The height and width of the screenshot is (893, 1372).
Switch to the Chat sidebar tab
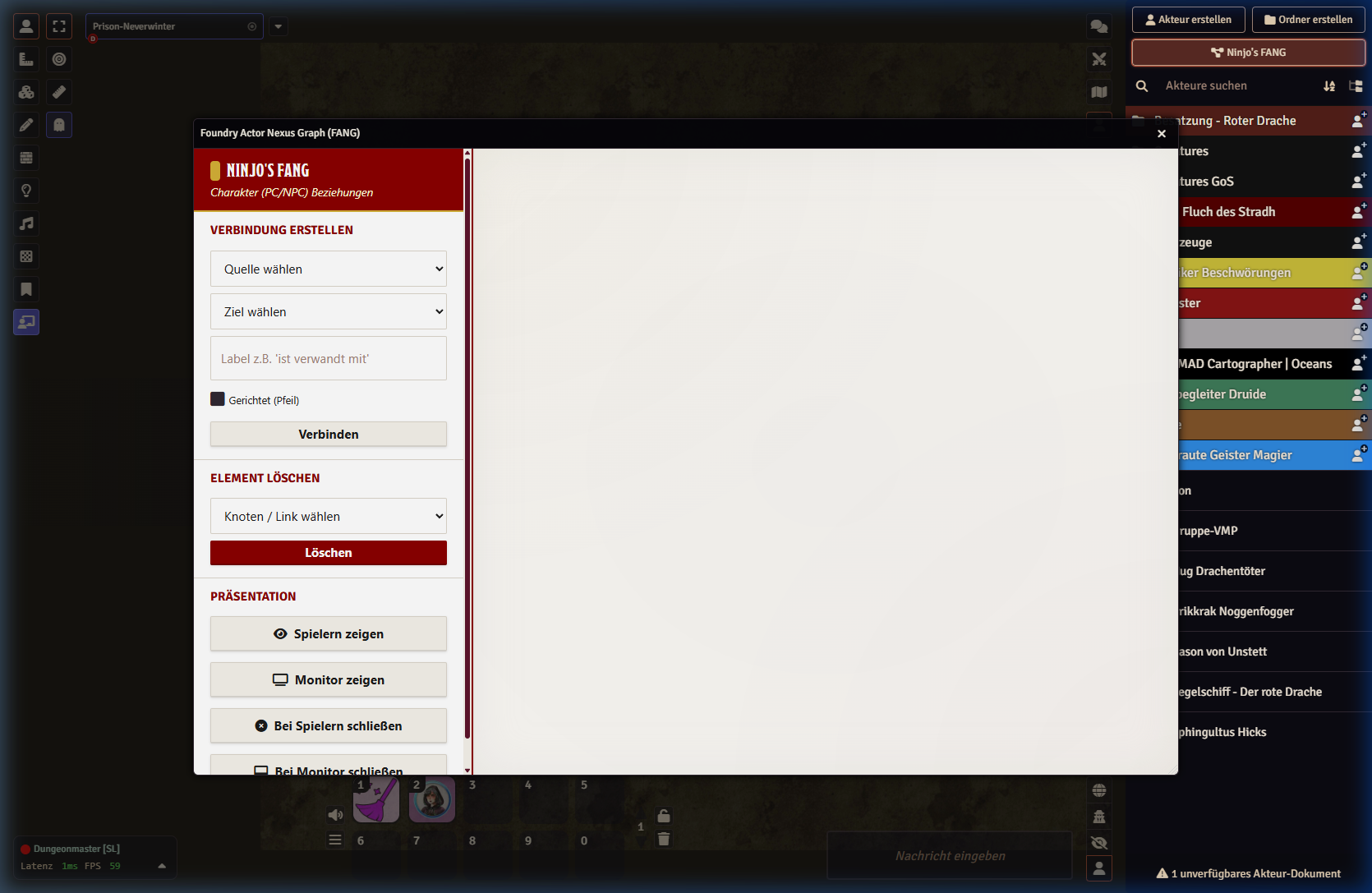coord(1099,26)
